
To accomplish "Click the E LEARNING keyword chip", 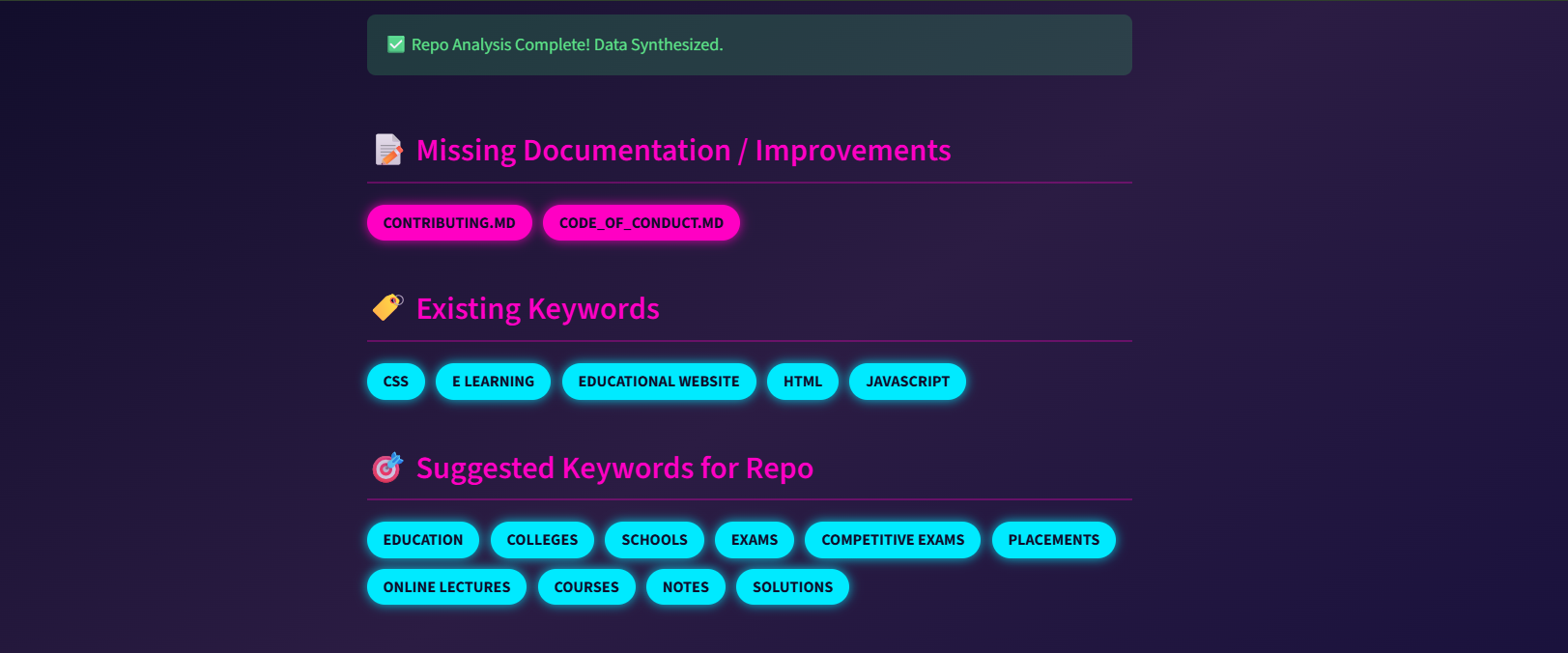I will click(493, 382).
